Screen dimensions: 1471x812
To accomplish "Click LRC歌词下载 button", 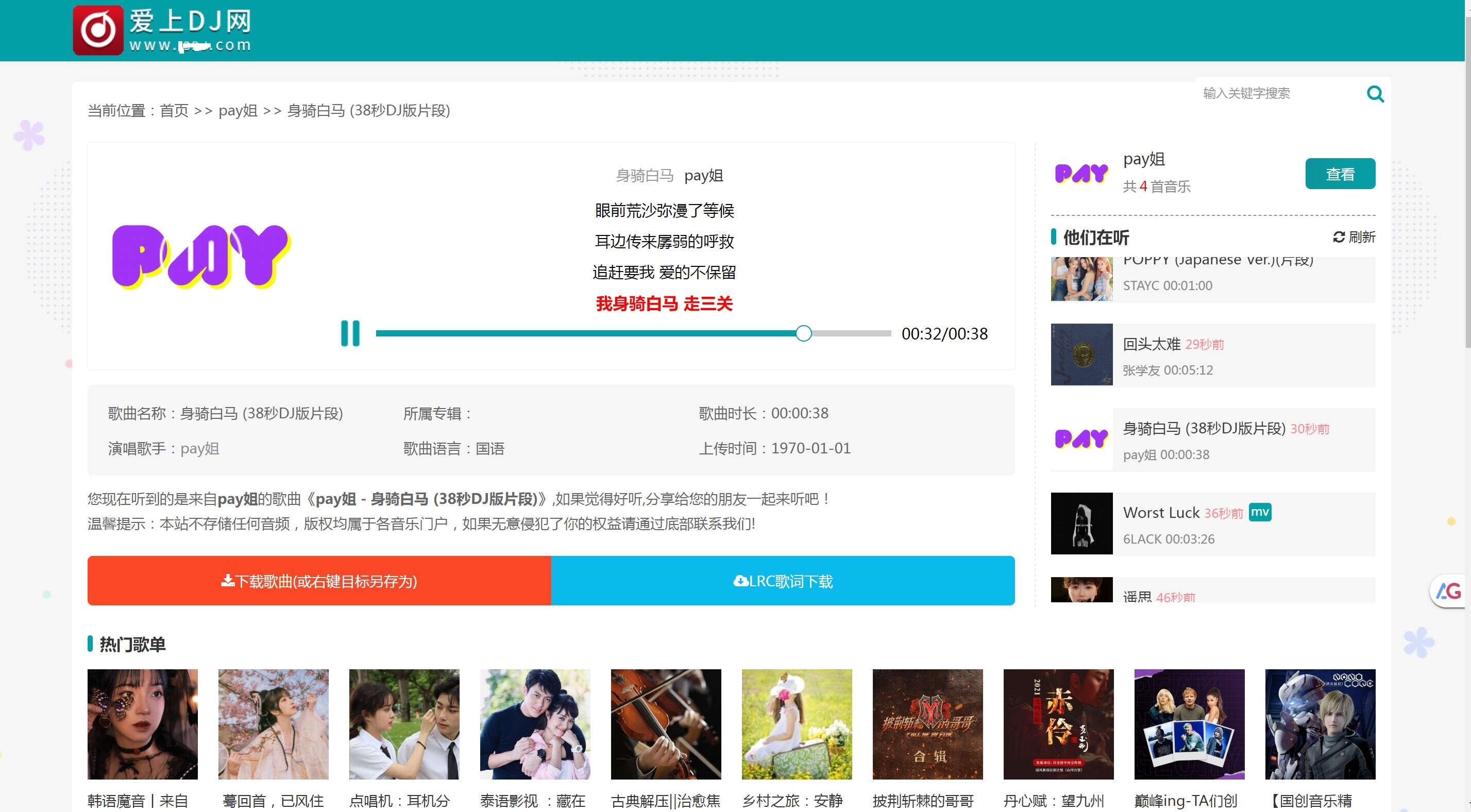I will click(783, 581).
